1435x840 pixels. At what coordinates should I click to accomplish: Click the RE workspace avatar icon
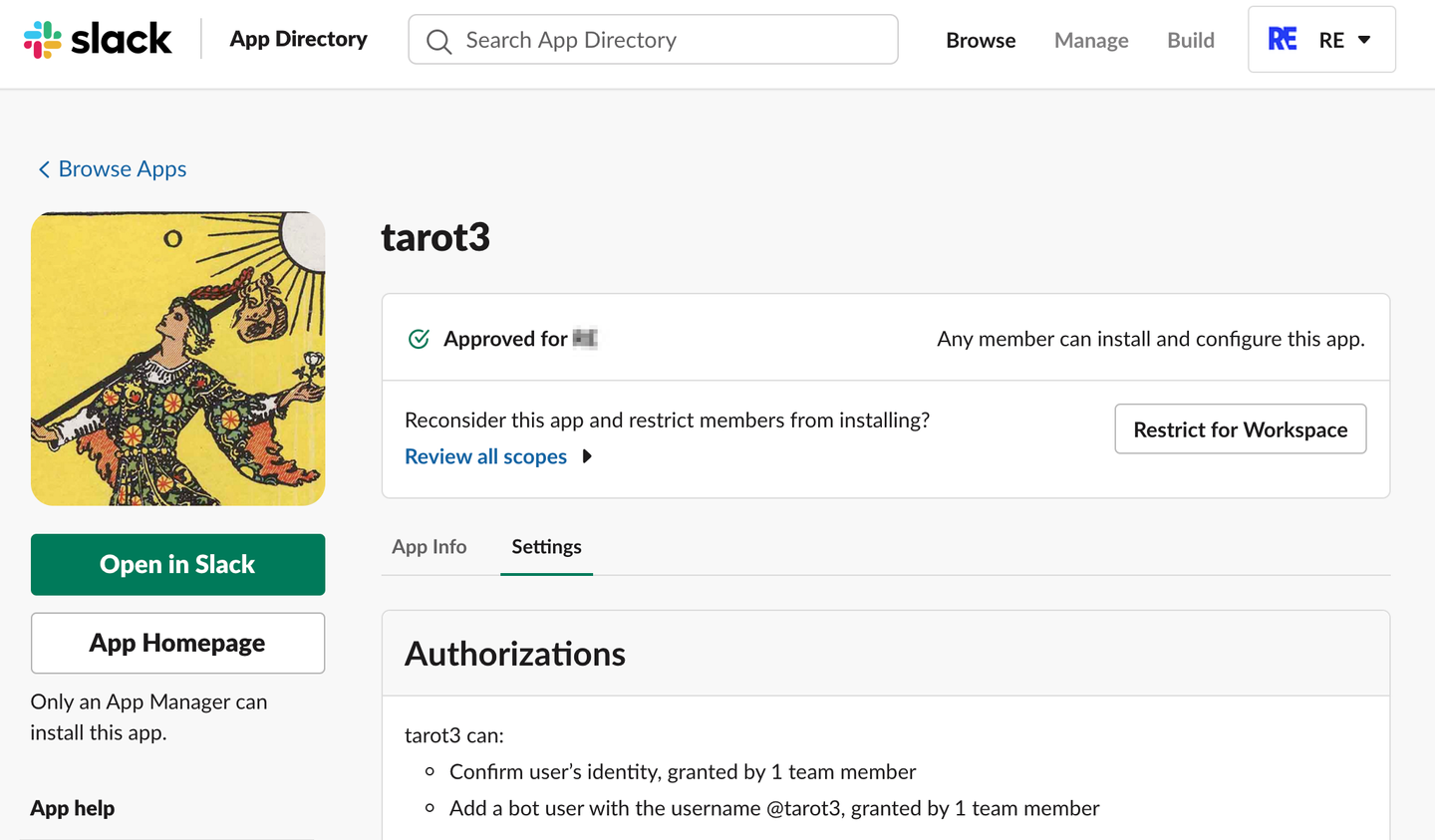point(1282,40)
